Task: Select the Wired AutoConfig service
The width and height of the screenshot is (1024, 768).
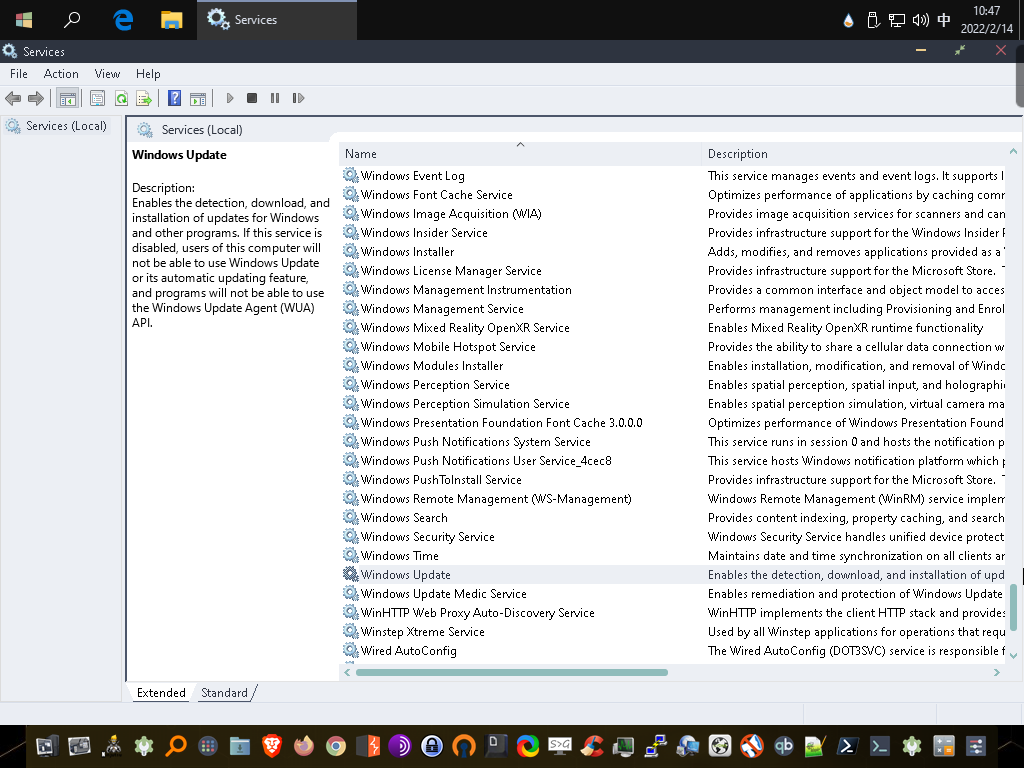Action: (x=673, y=650)
